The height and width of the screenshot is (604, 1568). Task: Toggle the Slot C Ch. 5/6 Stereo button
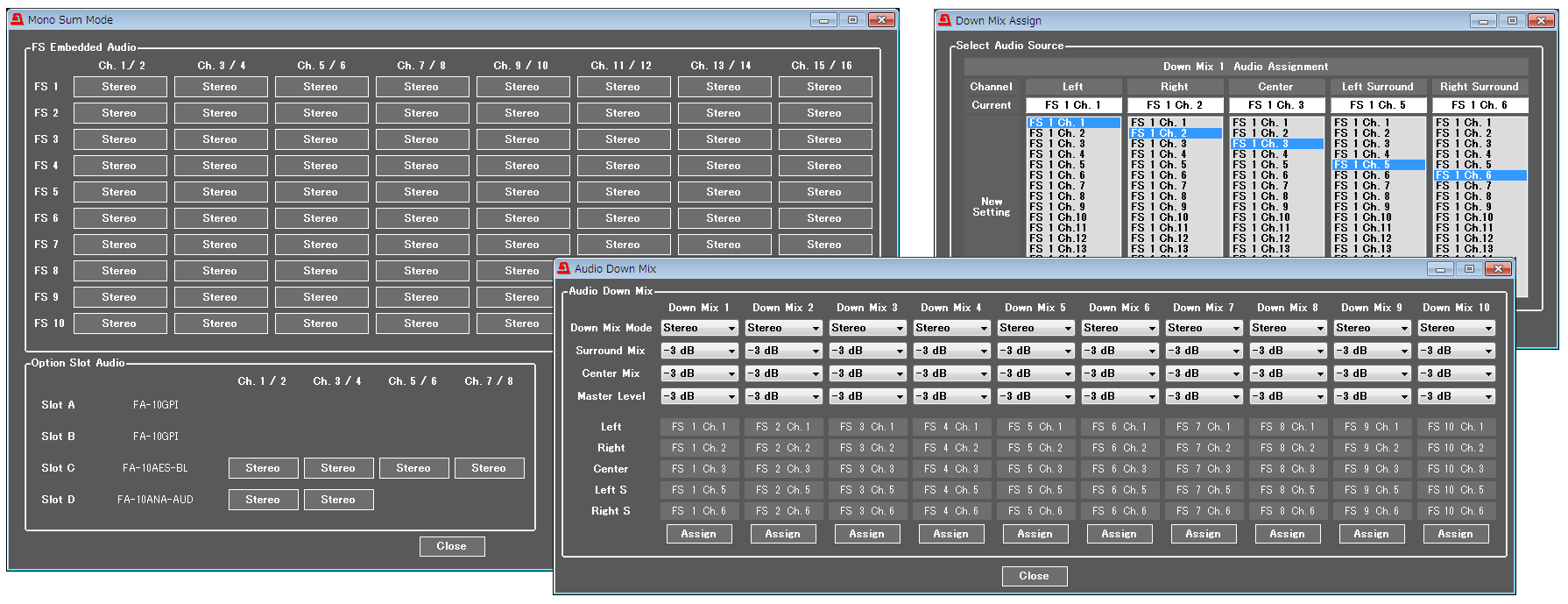click(413, 468)
